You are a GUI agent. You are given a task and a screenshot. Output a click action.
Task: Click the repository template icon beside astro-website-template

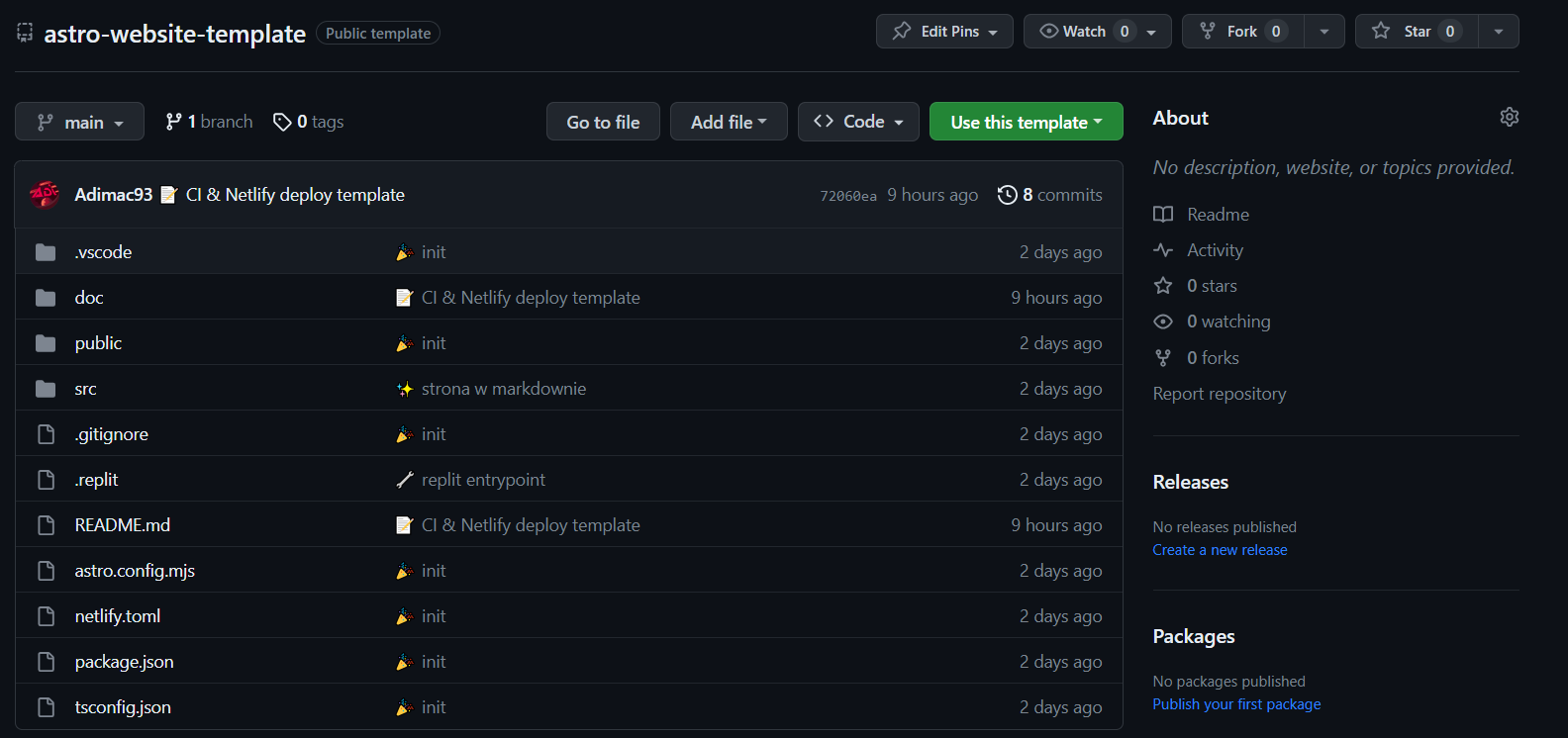25,33
